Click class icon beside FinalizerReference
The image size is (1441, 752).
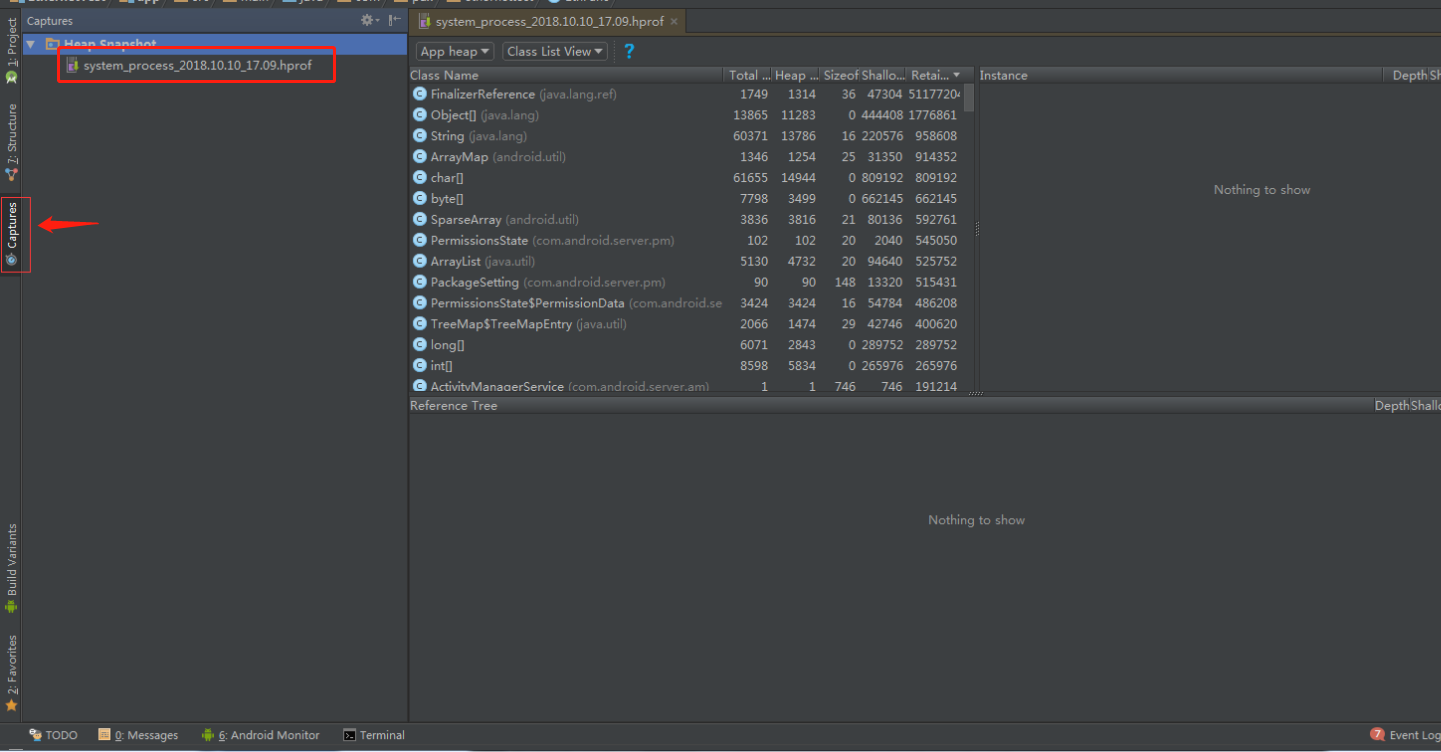point(419,94)
